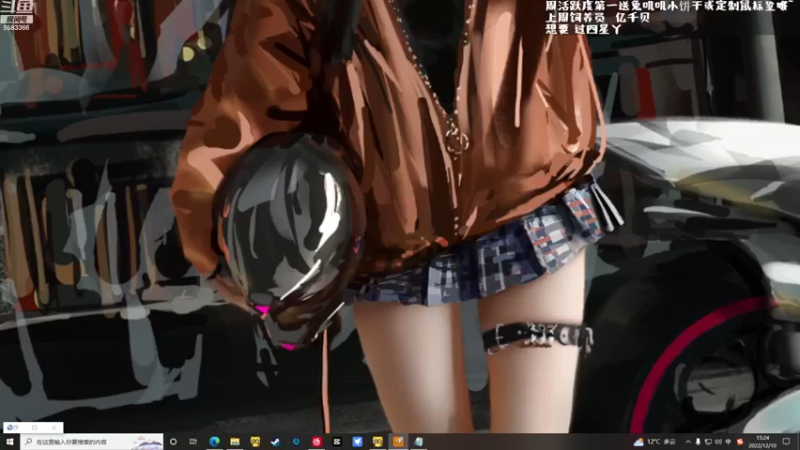Open the highlighted orange taskbar app
Viewport: 800px width, 450px height.
(398, 441)
